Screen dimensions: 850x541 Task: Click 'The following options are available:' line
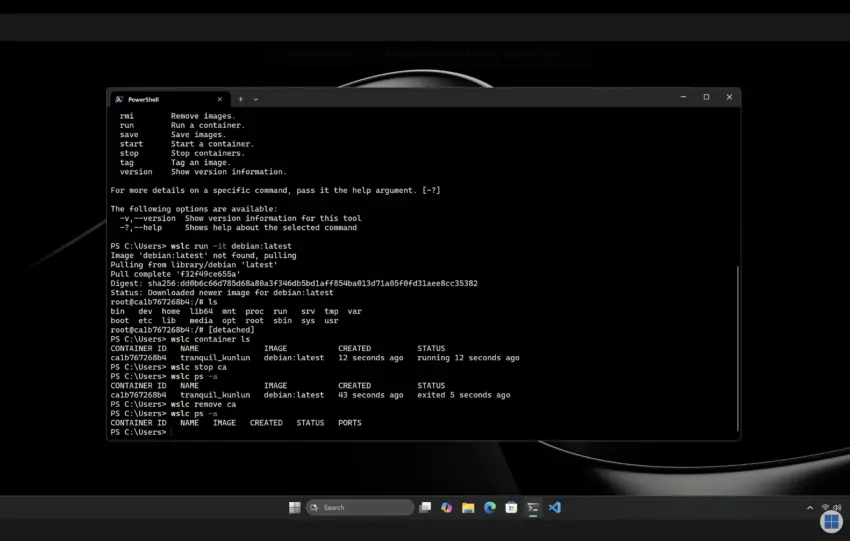(194, 209)
